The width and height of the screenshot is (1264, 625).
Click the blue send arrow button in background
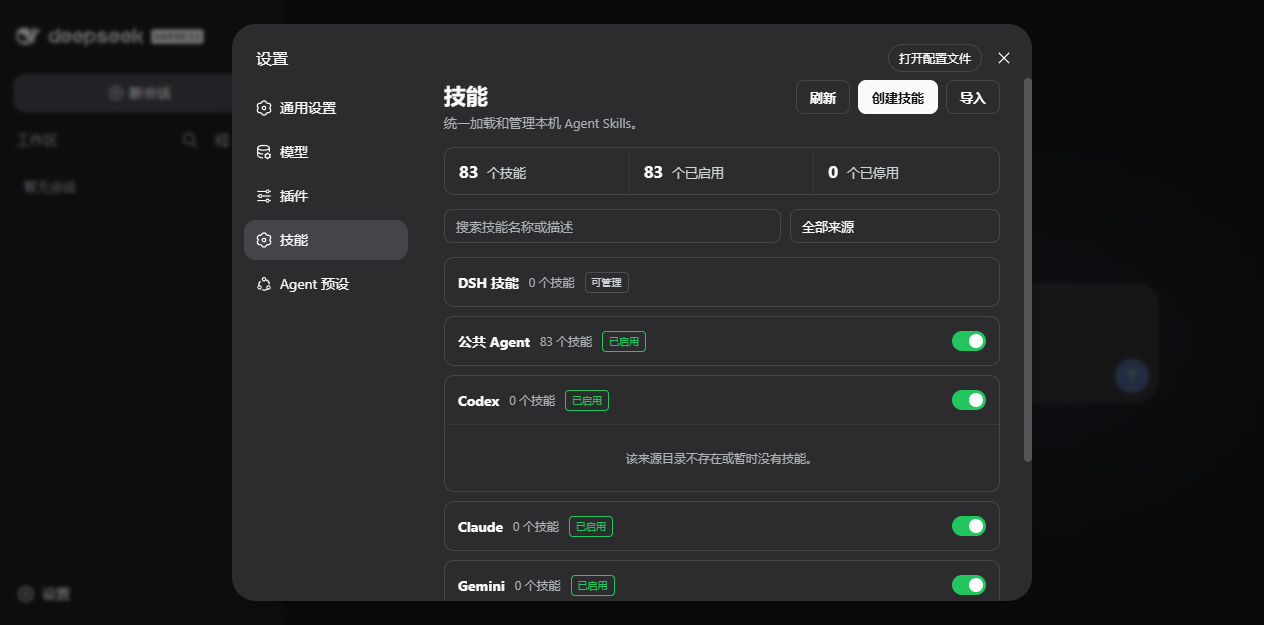pyautogui.click(x=1132, y=376)
